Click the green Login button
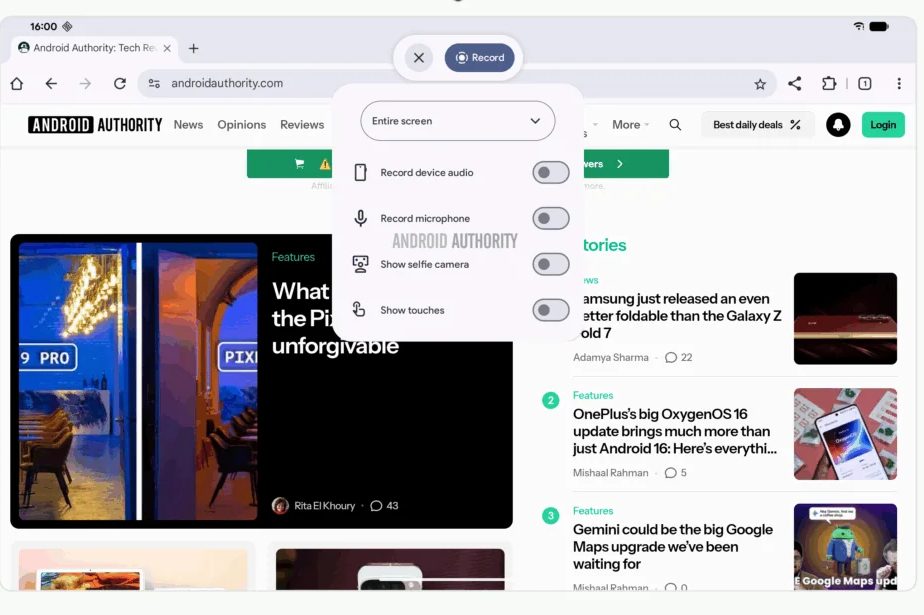The height and width of the screenshot is (615, 924). 882,125
